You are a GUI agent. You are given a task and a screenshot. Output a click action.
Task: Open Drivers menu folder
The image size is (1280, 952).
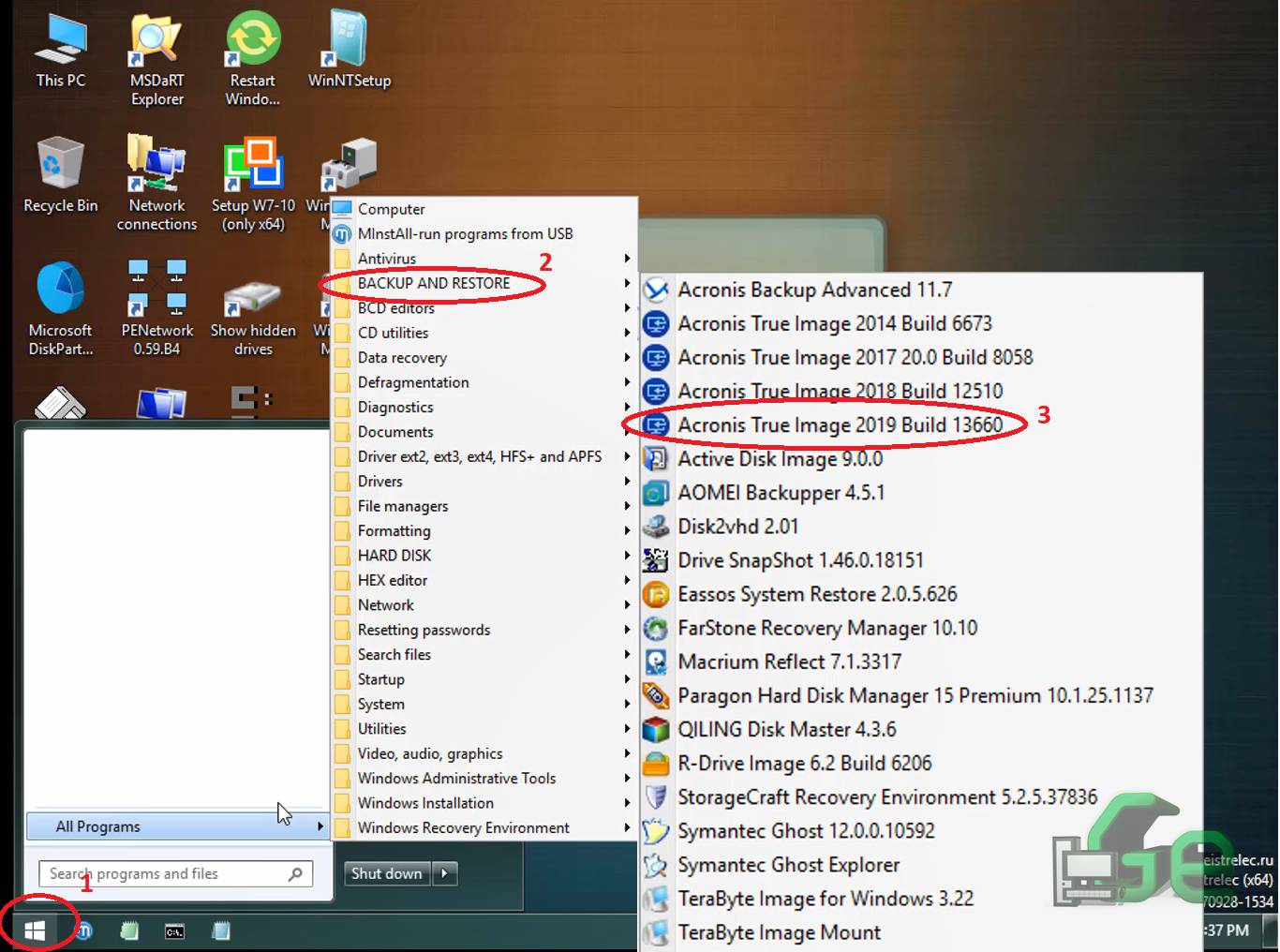click(x=484, y=482)
